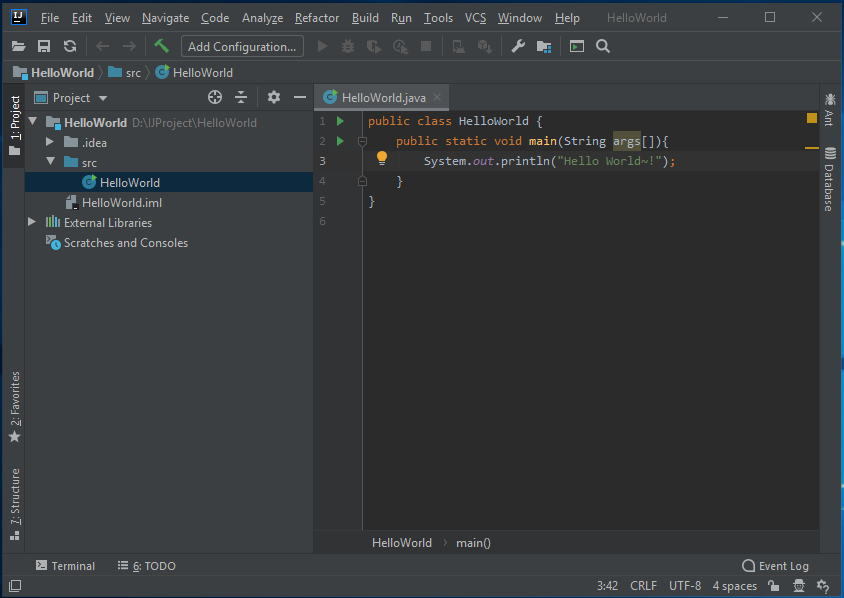This screenshot has width=844, height=598.
Task: Click the Run Anything icon
Action: [577, 46]
